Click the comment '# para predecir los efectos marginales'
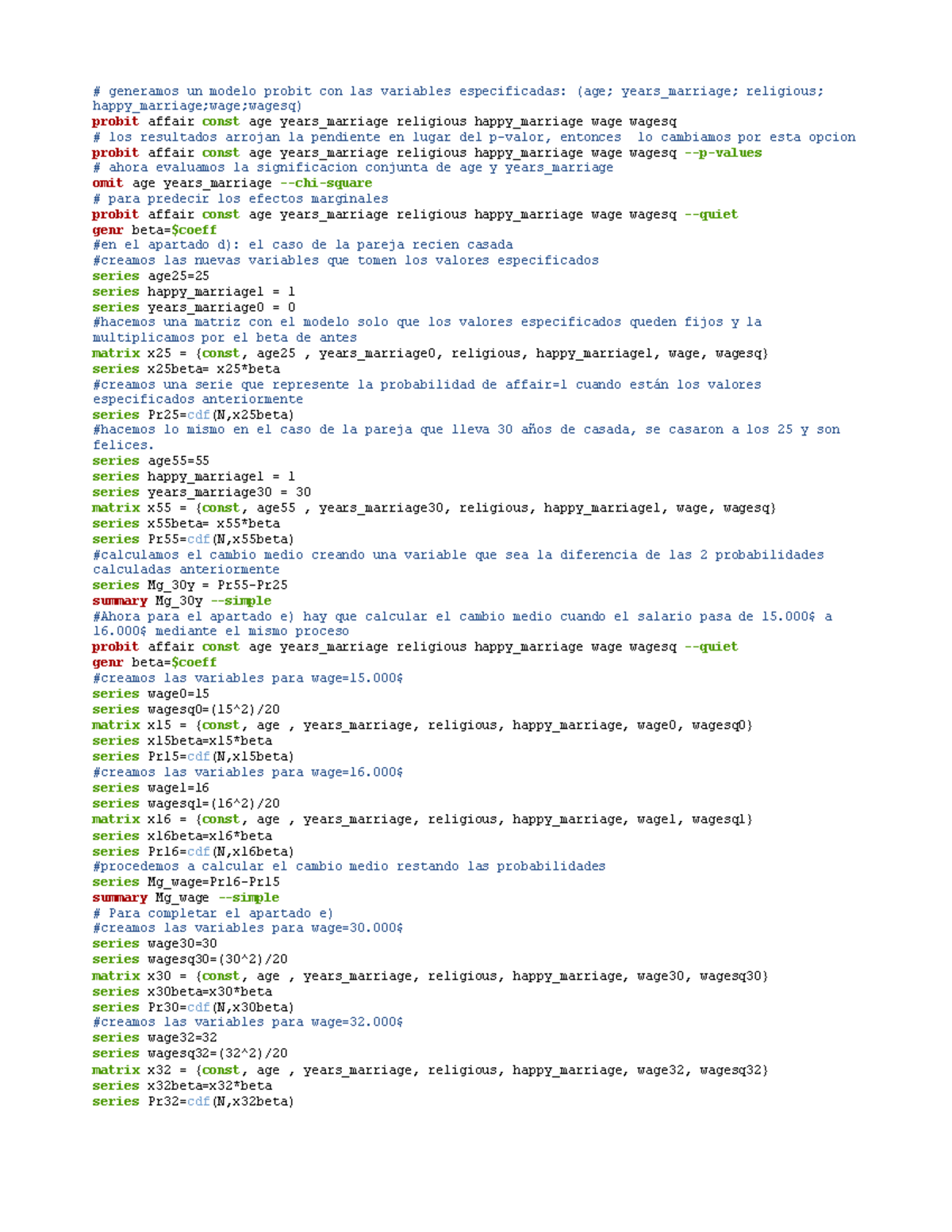 coord(240,198)
